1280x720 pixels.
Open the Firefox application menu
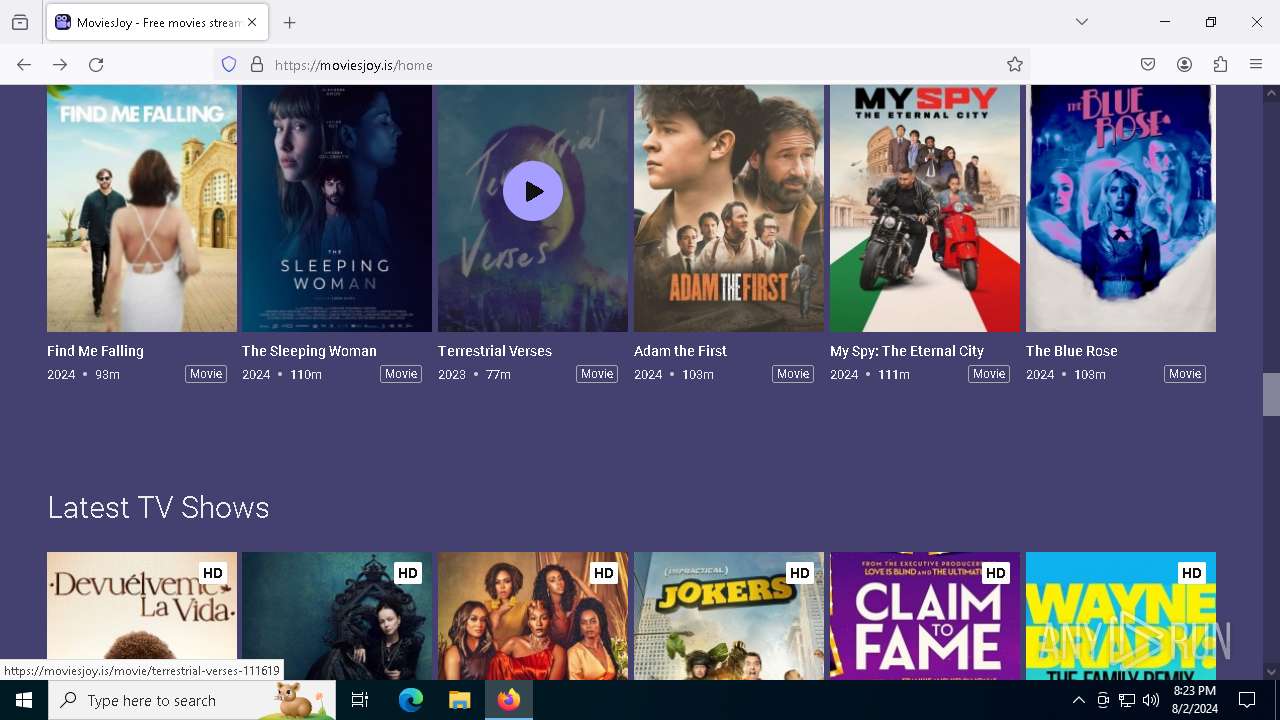tap(1256, 65)
